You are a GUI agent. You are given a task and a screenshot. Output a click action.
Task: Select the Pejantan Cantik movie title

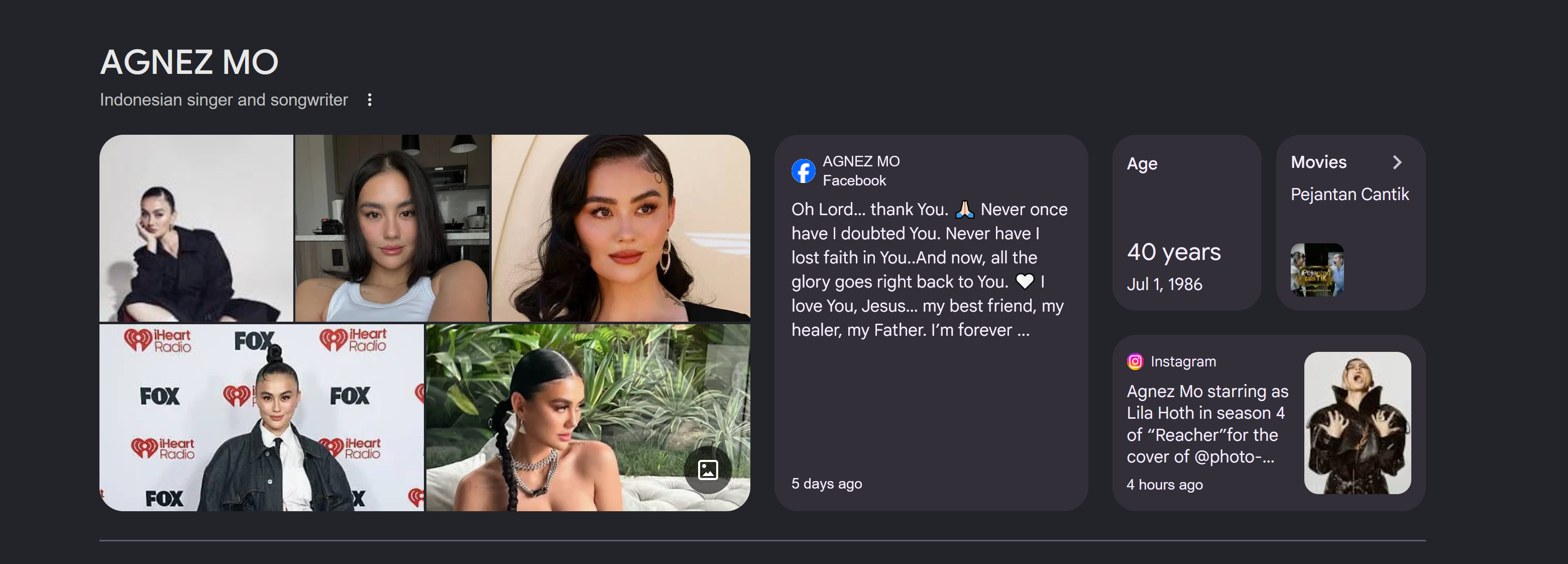(x=1350, y=195)
